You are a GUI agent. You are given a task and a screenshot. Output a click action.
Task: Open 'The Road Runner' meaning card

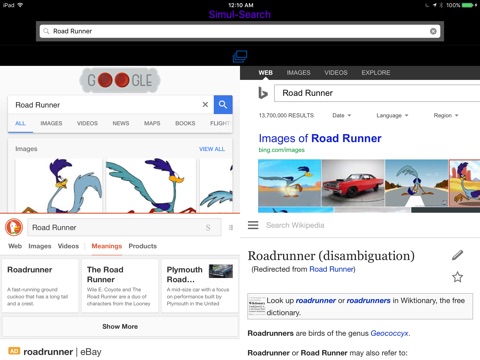click(120, 286)
